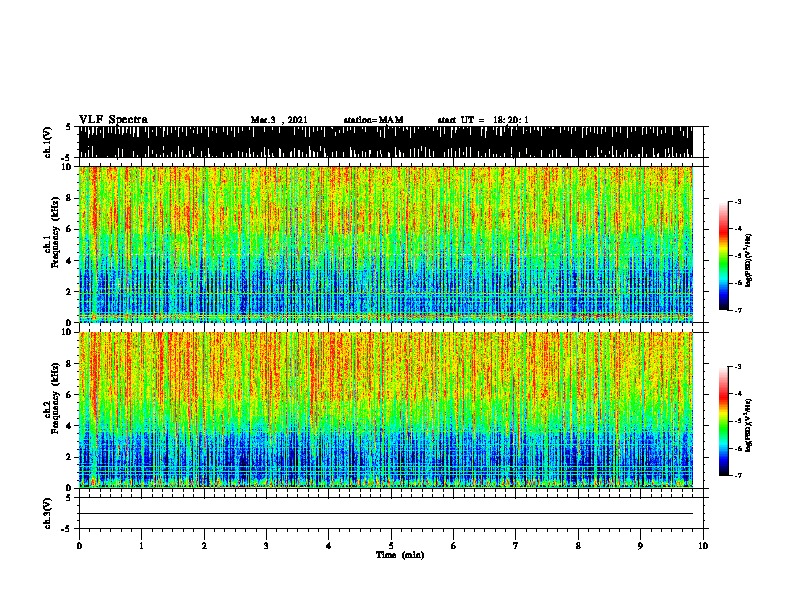Click time axis tick label "2"

204,546
